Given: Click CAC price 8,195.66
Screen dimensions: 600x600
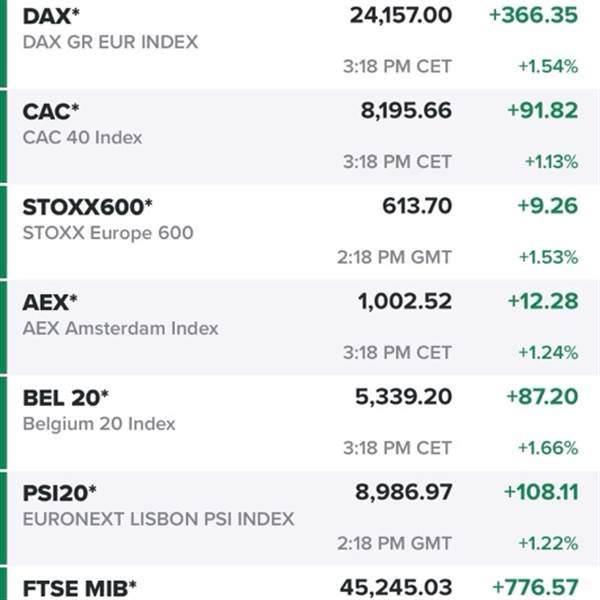Looking at the screenshot, I should click(406, 111).
